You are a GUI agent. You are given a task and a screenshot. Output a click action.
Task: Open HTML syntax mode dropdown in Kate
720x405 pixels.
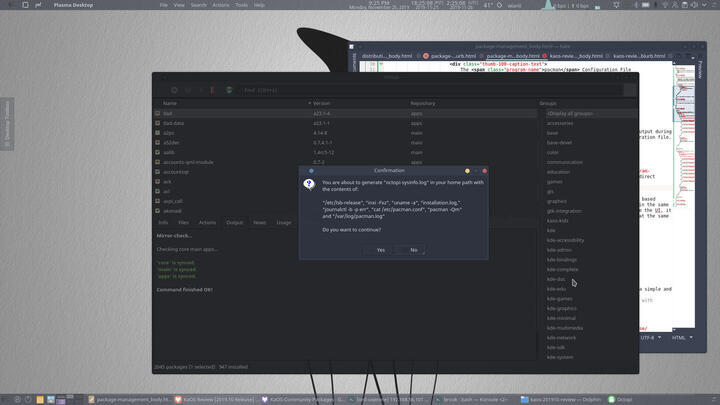point(682,338)
